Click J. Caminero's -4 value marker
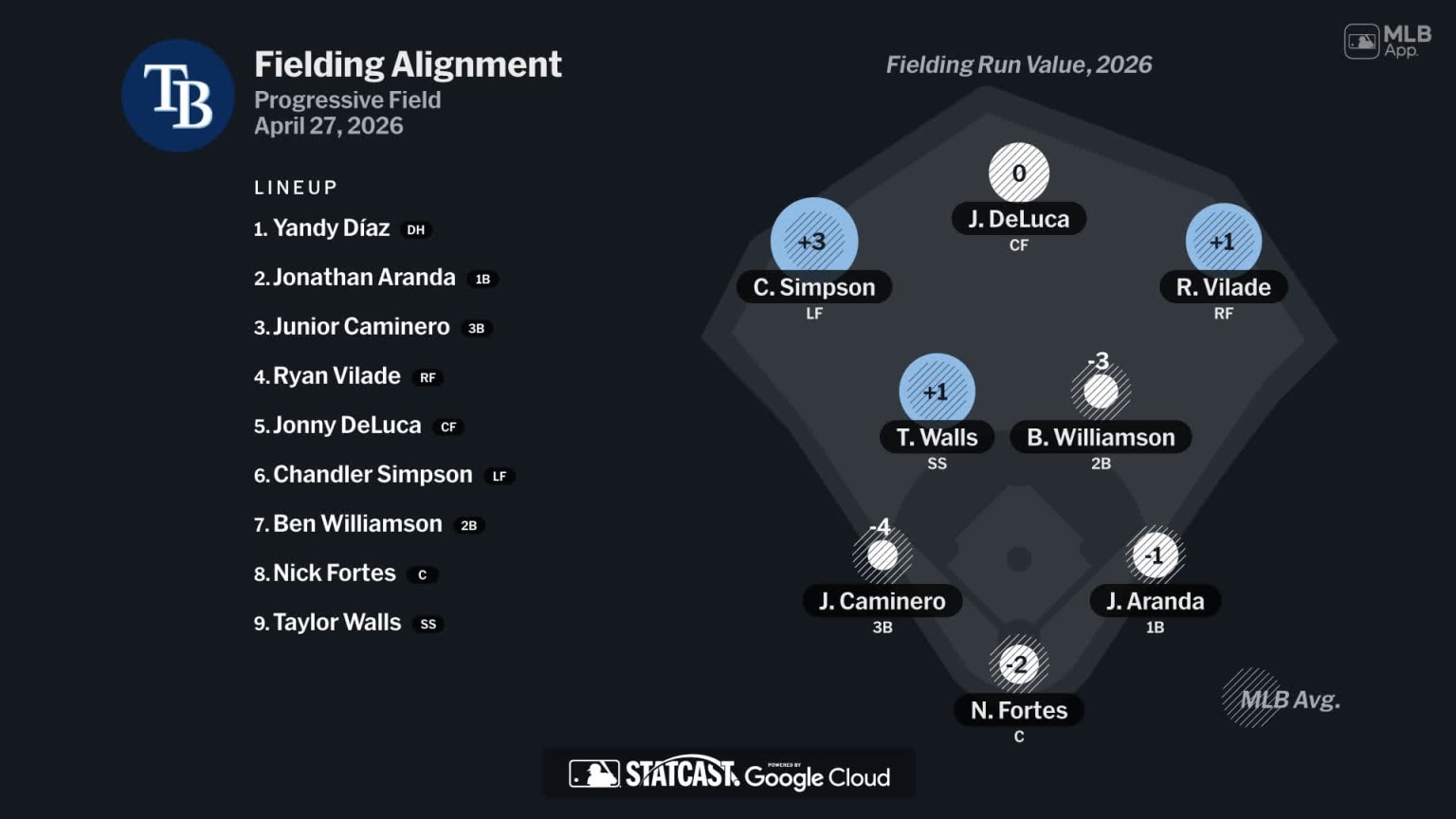The height and width of the screenshot is (819, 1456). click(883, 554)
